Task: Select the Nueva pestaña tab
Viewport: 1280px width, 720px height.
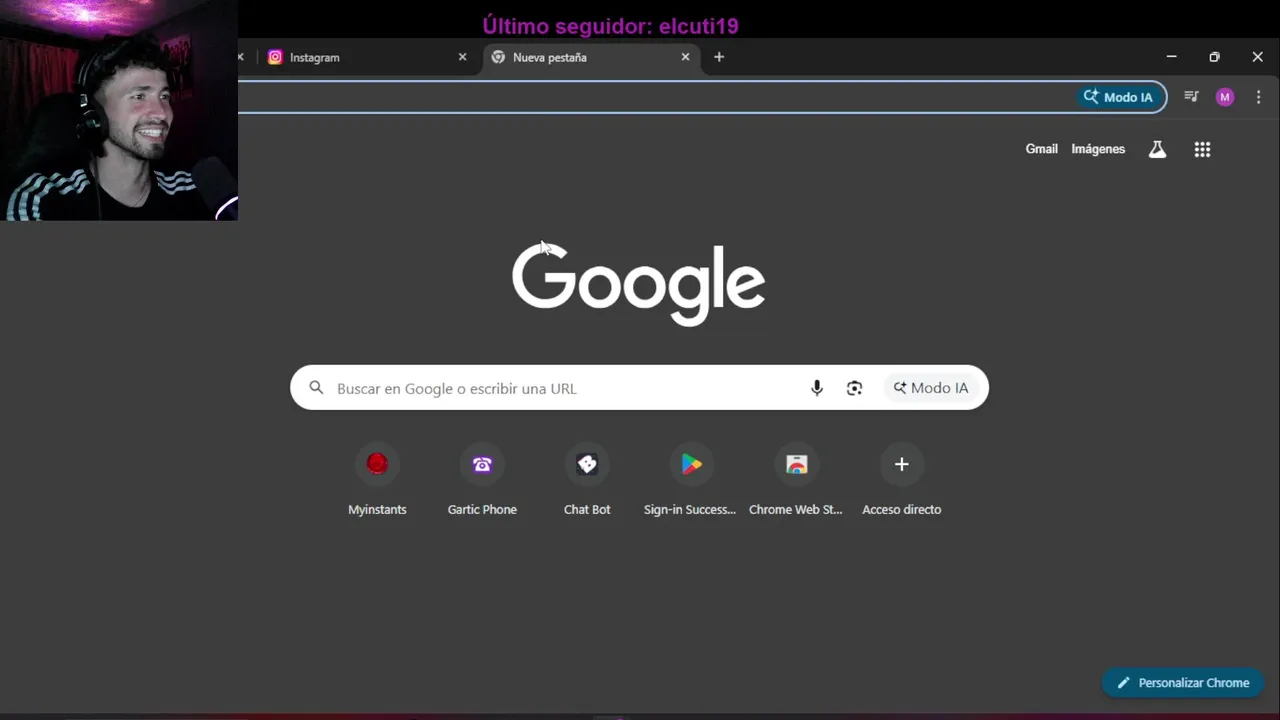Action: [x=590, y=57]
